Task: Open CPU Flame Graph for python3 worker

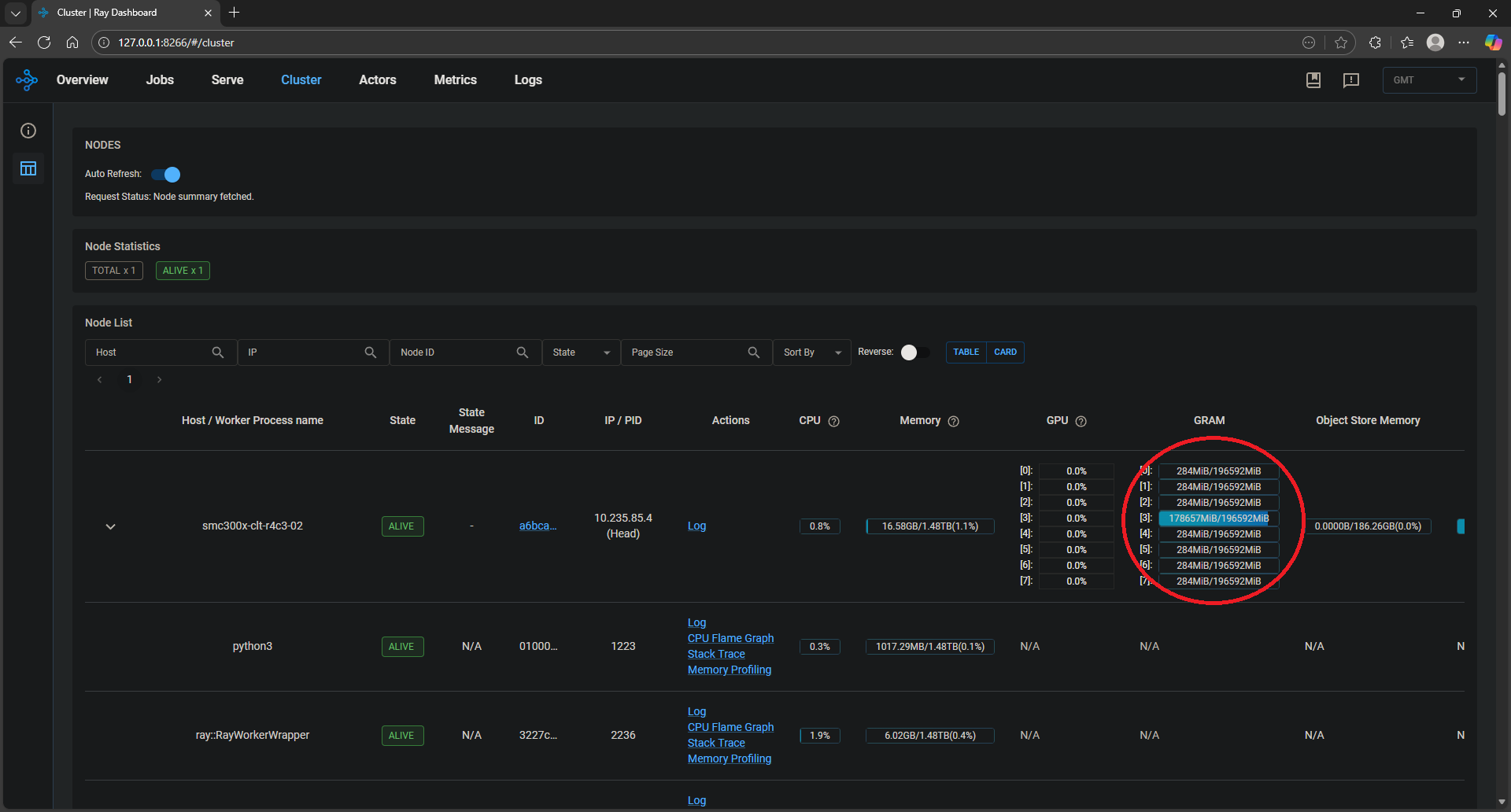Action: (730, 637)
